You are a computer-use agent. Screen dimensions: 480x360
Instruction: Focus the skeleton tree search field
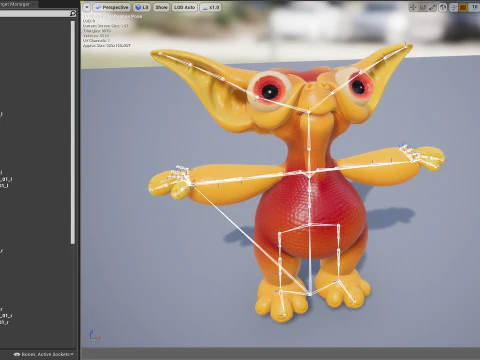point(34,13)
